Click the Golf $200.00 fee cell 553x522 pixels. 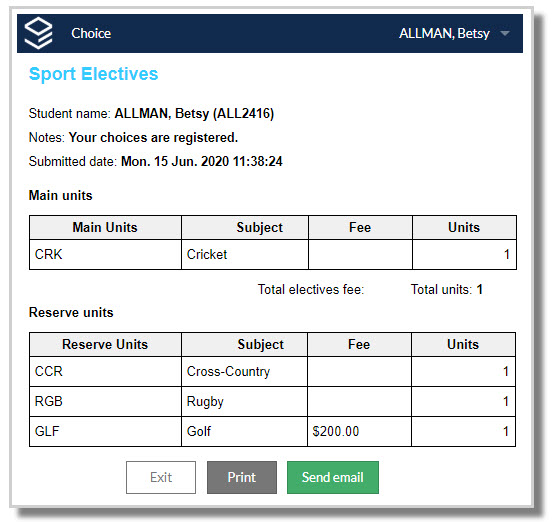(x=359, y=431)
